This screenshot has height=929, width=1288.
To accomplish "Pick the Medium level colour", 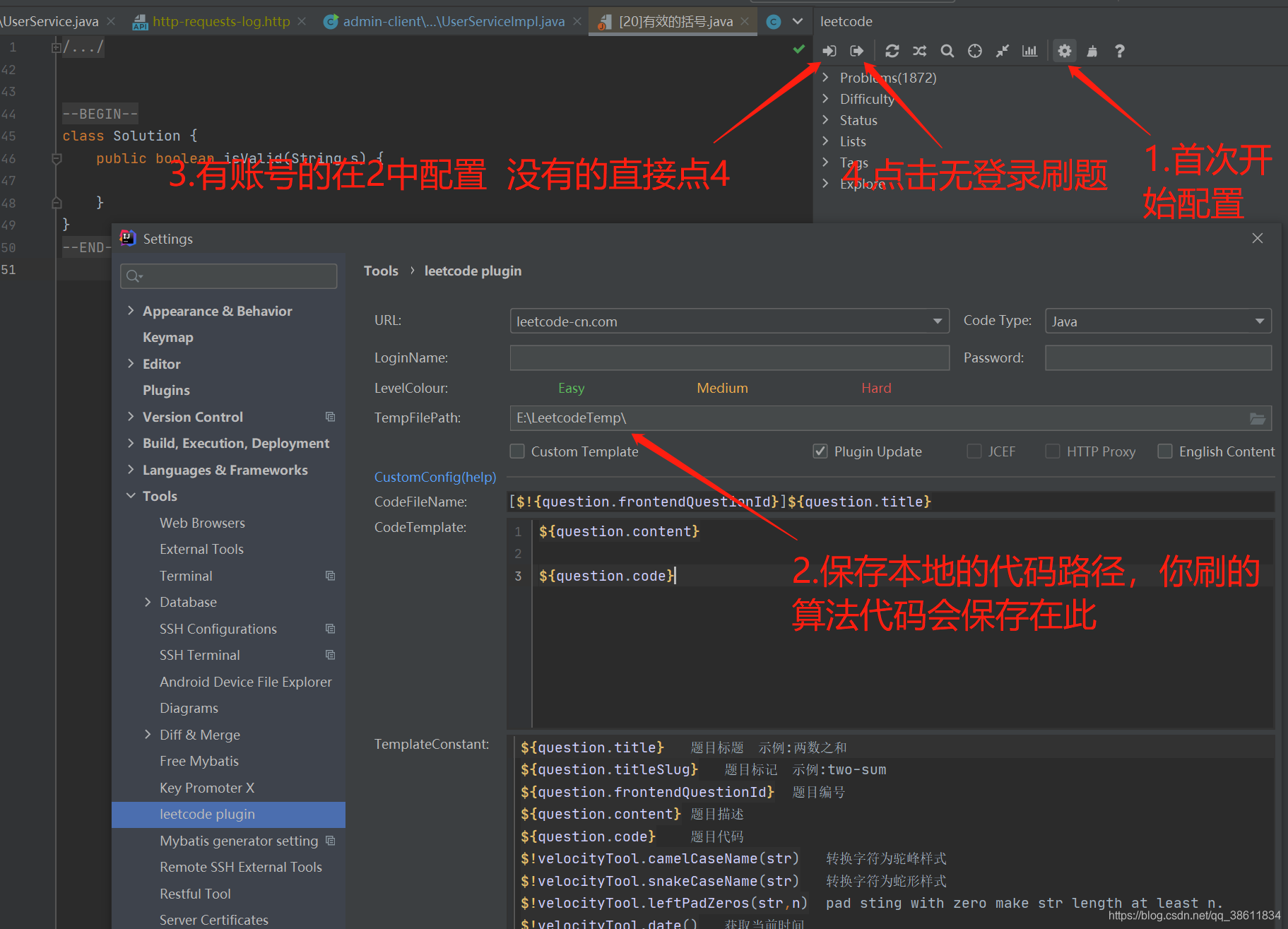I will [722, 388].
